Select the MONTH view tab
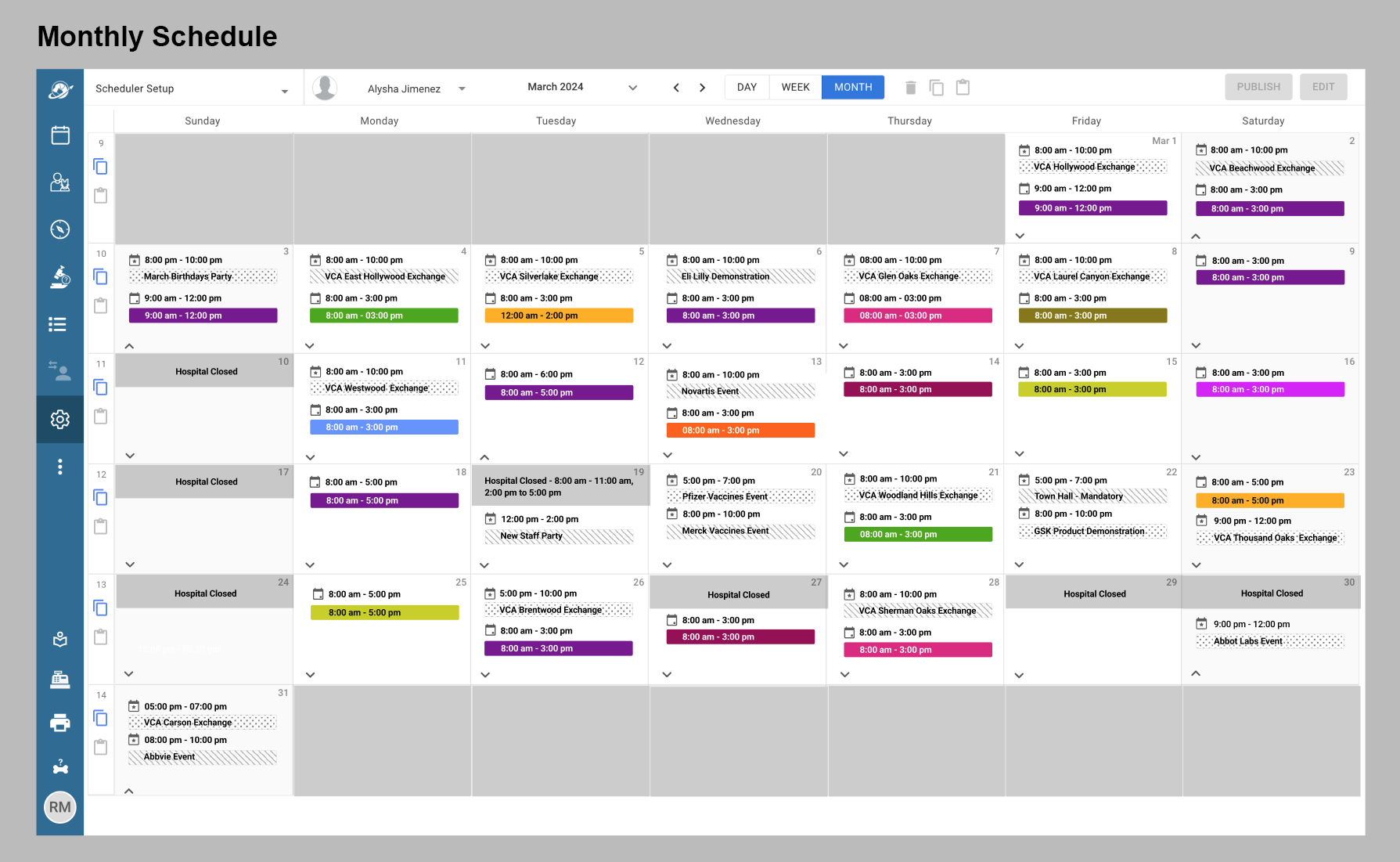This screenshot has width=1400, height=862. pos(853,88)
